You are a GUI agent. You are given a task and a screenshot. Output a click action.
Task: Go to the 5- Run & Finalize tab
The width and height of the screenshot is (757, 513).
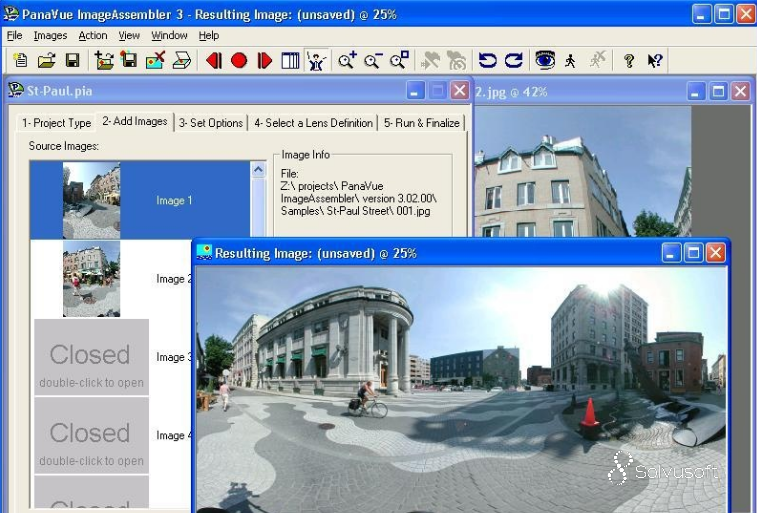coord(421,123)
